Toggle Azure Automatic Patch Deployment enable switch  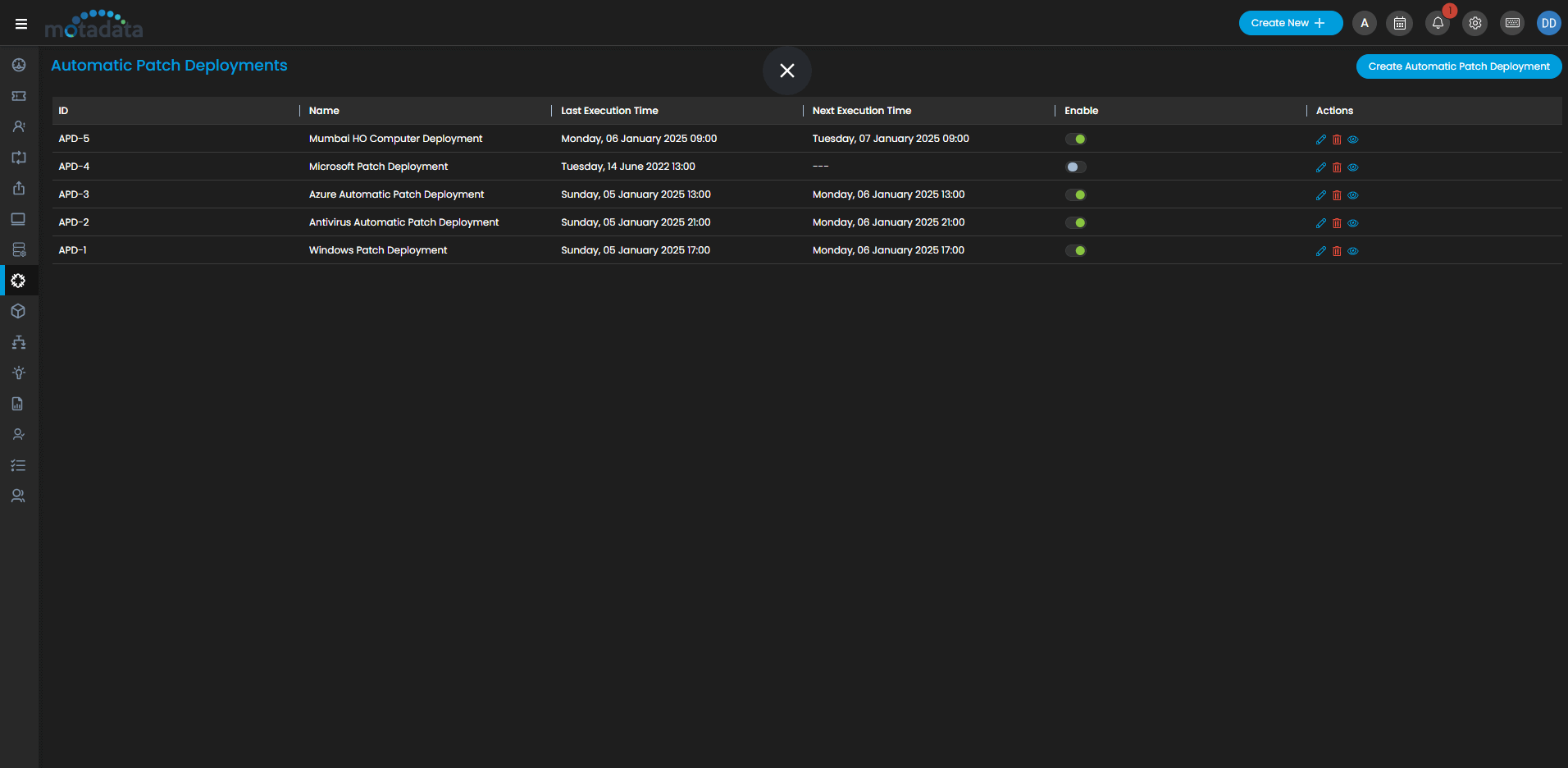[x=1076, y=195]
